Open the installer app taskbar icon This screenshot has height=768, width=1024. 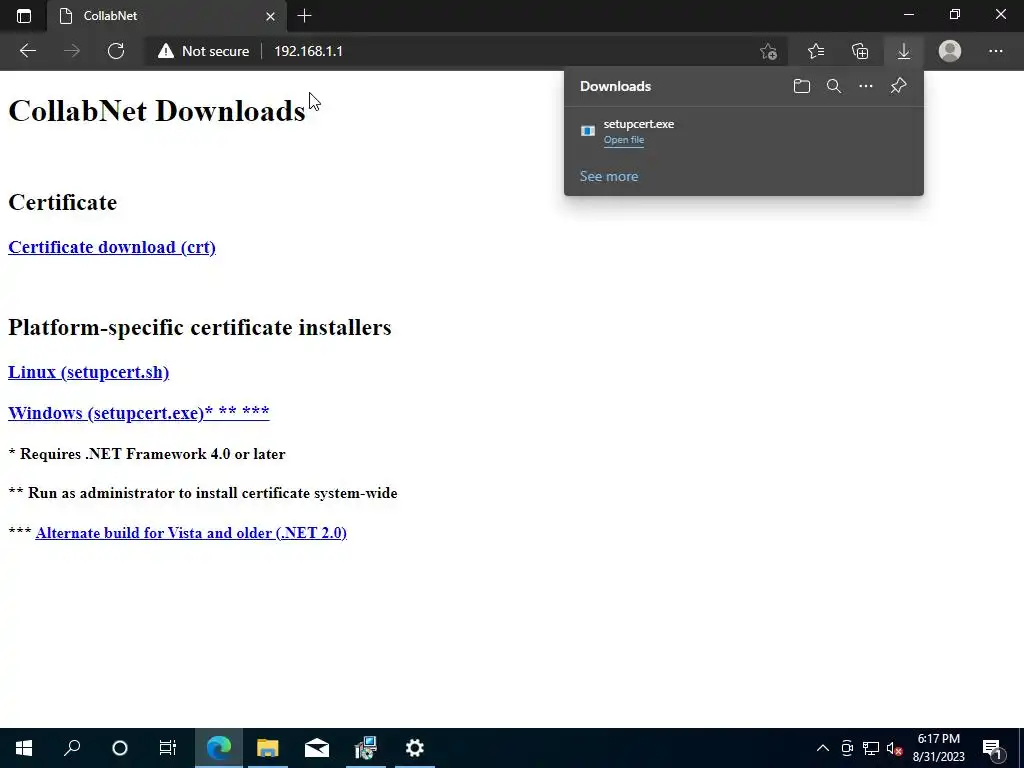click(366, 748)
